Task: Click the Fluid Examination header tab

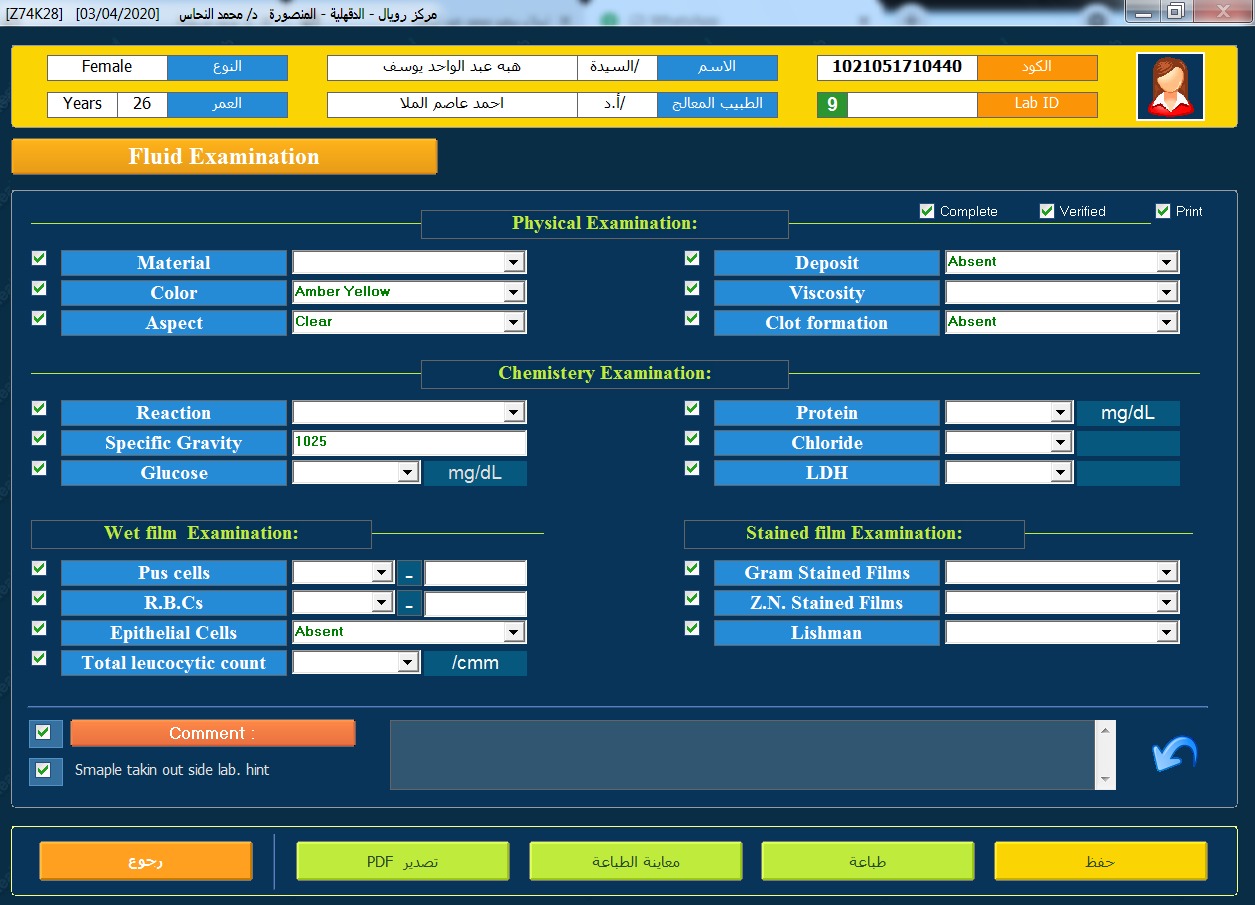Action: coord(224,157)
